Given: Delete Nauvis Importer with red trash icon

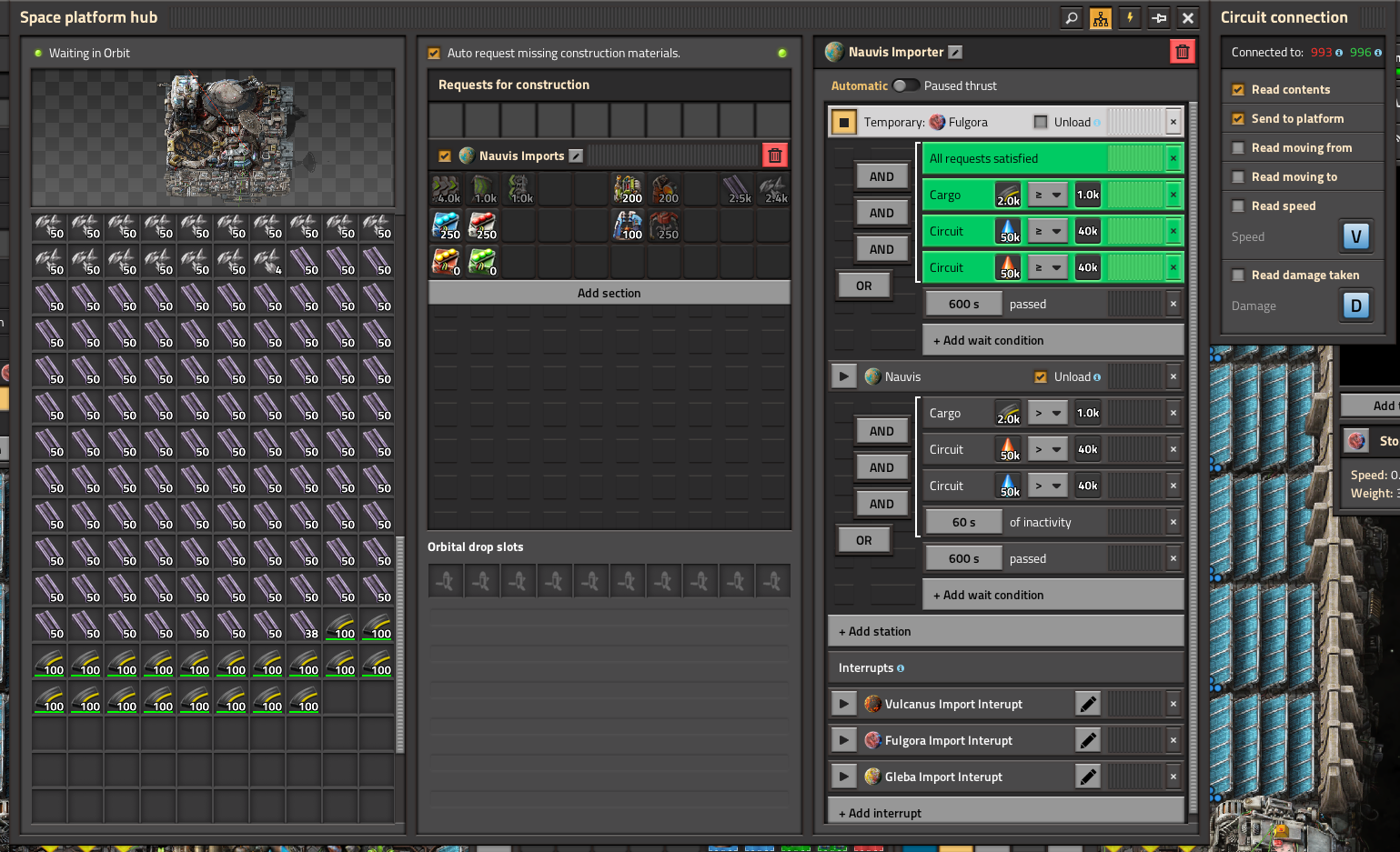Looking at the screenshot, I should pos(1182,53).
